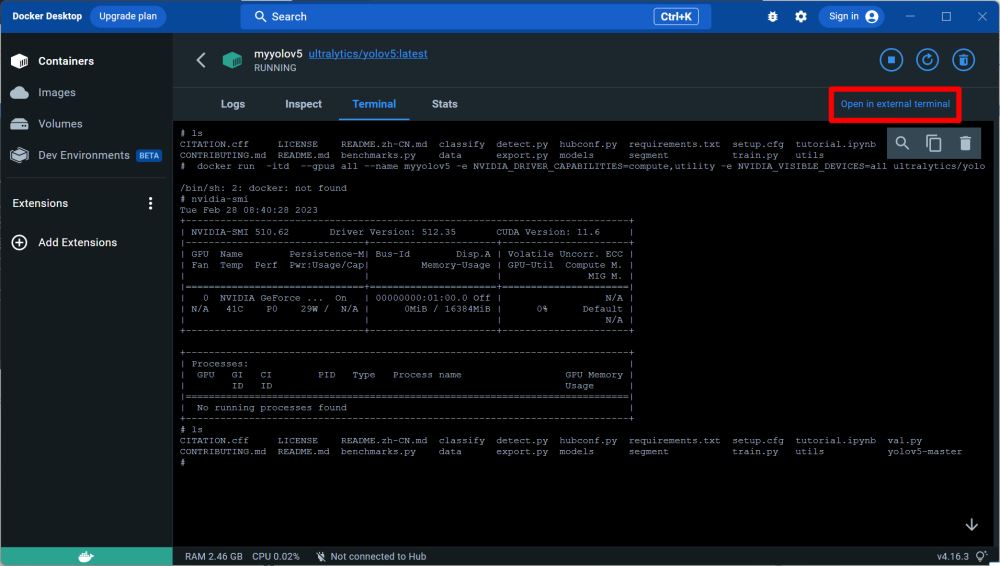This screenshot has width=1000, height=566.
Task: Click the user avatar in Sign in
Action: (872, 17)
